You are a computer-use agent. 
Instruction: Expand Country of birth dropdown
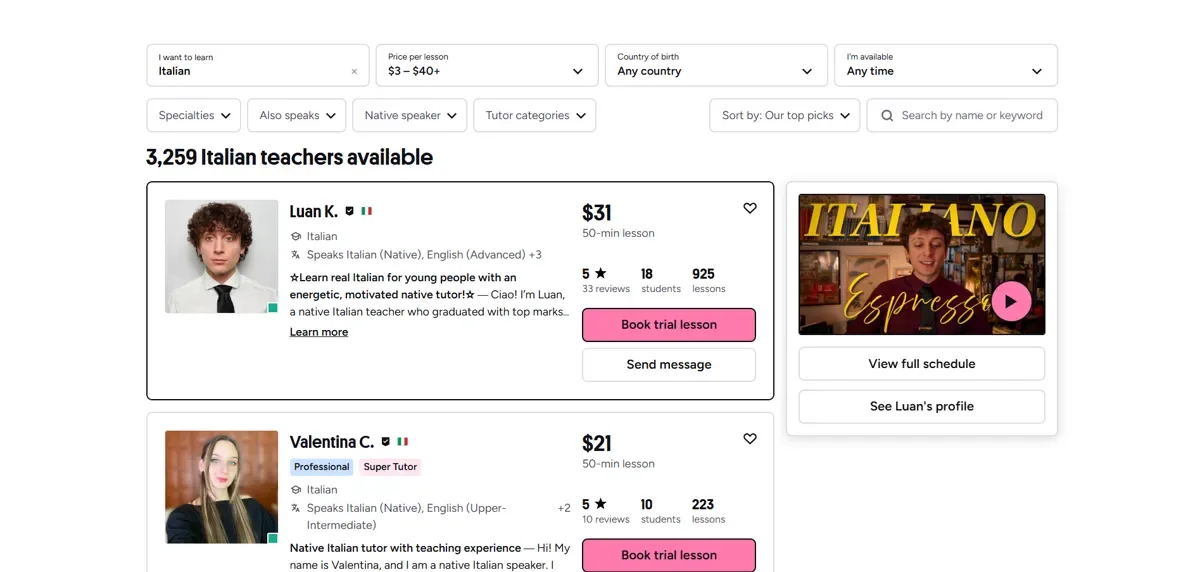pyautogui.click(x=716, y=65)
